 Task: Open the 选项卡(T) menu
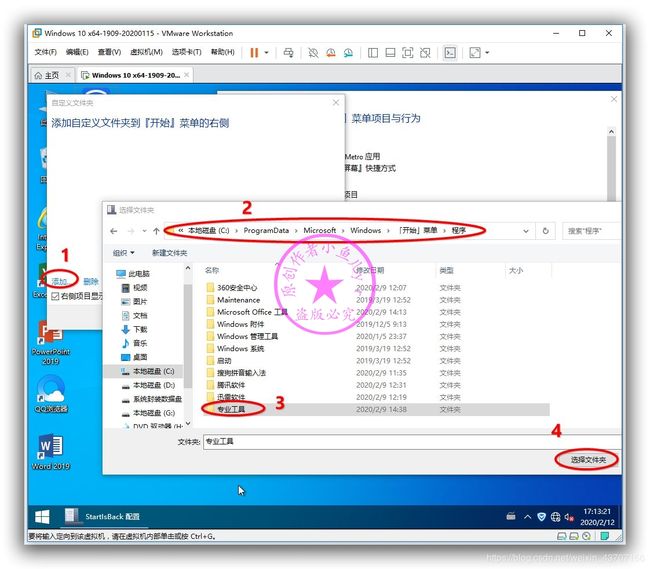pyautogui.click(x=187, y=52)
